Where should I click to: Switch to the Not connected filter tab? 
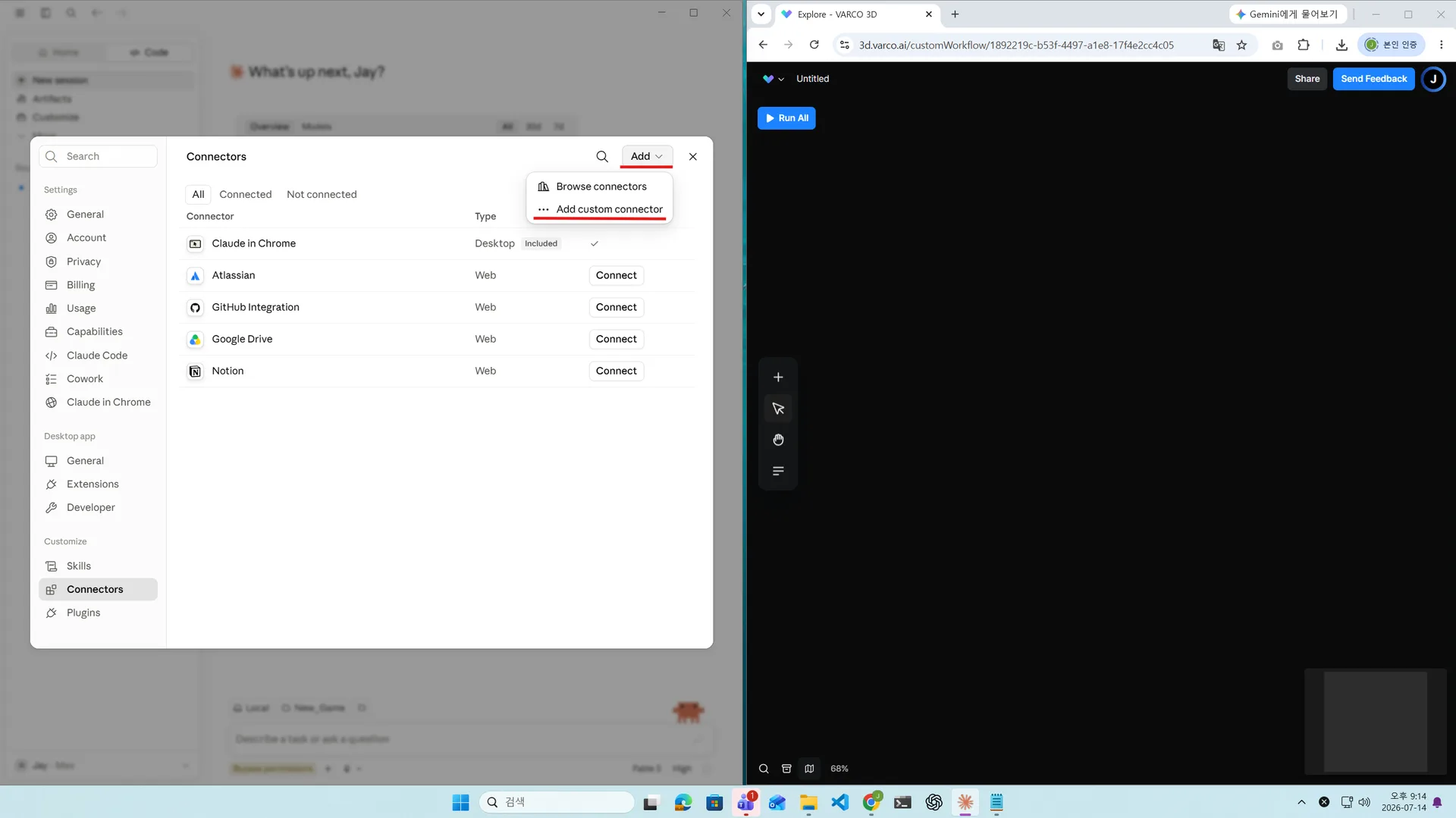[x=322, y=194]
